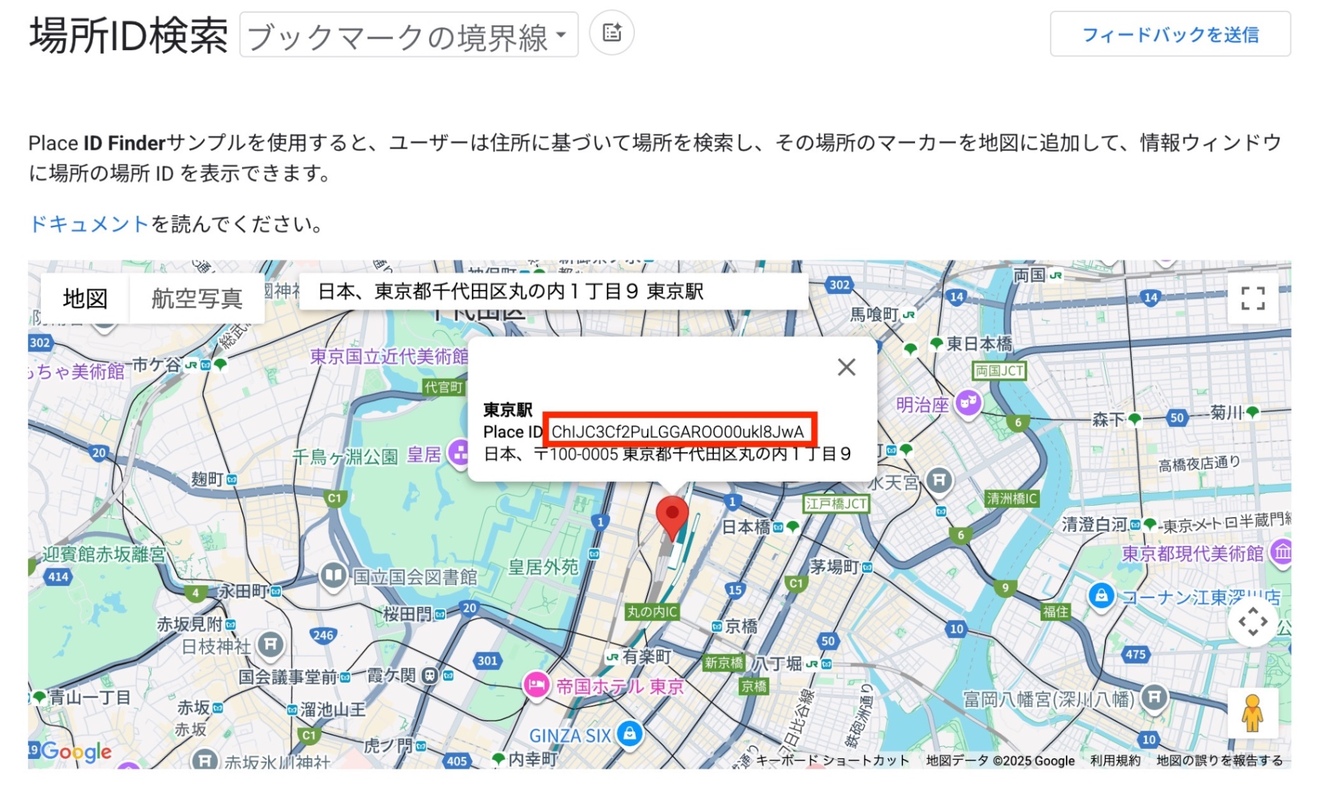Click 国立国会図書館 library icon
Viewport: 1320px width, 785px height.
(x=333, y=576)
